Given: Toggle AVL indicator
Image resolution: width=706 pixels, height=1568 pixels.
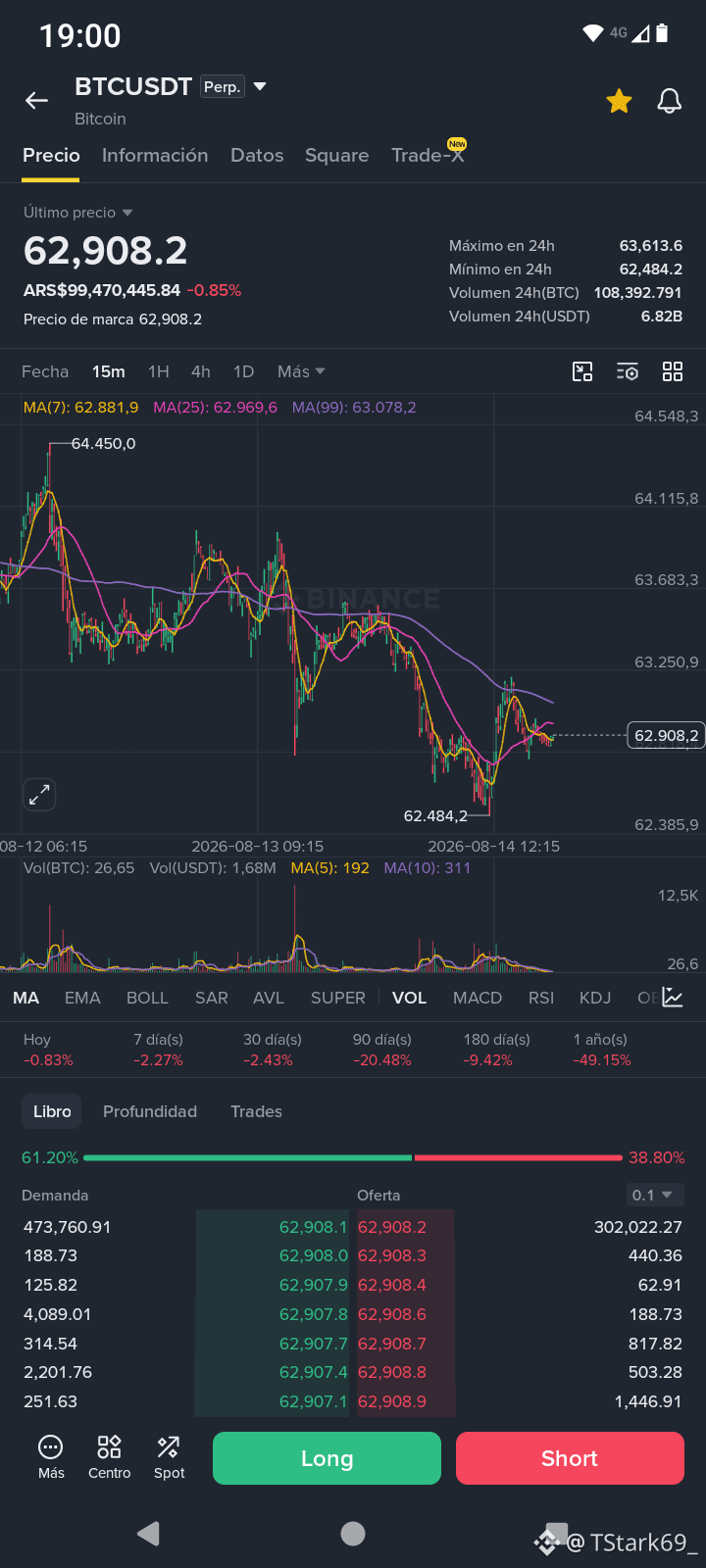Looking at the screenshot, I should tap(269, 998).
